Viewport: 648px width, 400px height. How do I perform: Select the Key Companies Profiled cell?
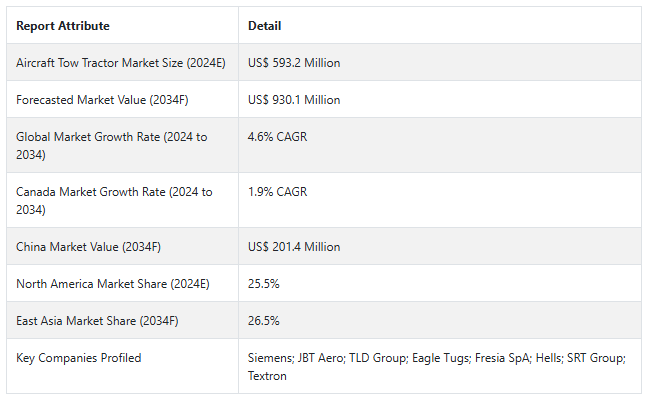pyautogui.click(x=79, y=358)
